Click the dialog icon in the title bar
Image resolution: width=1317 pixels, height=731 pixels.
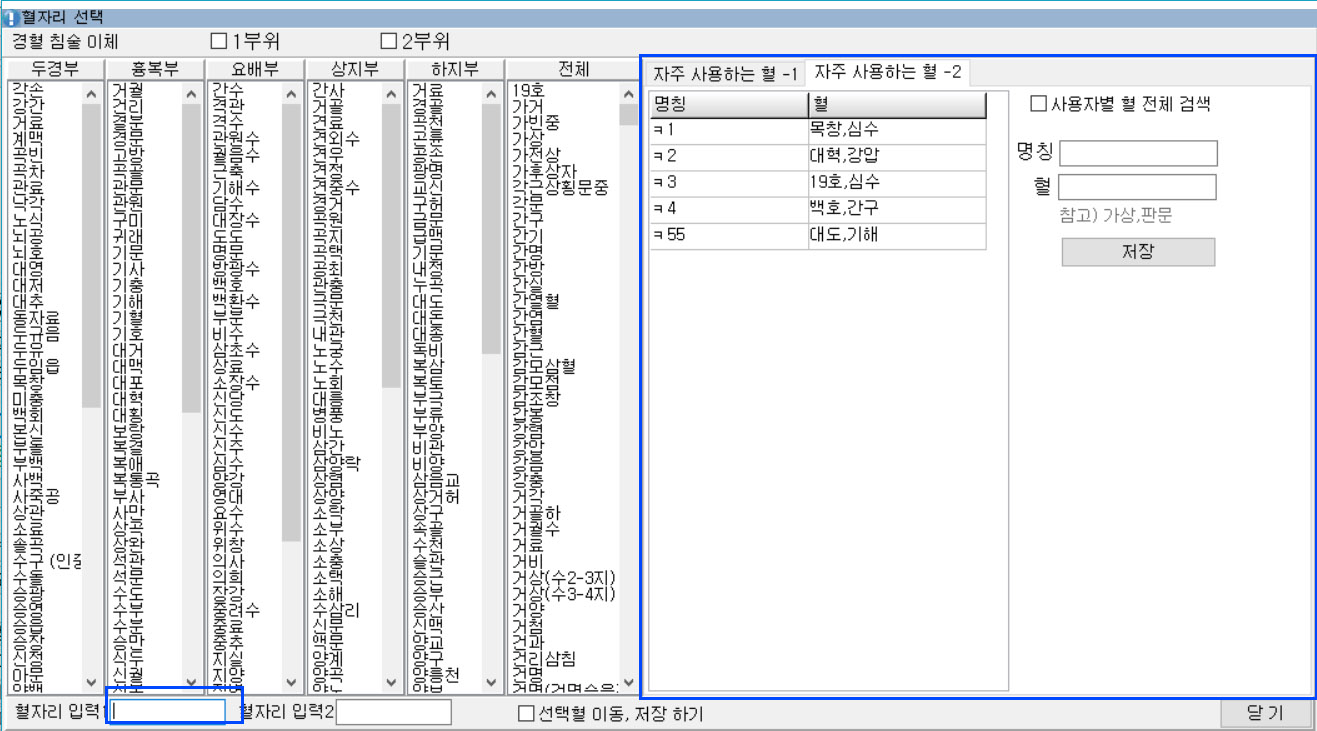[10, 17]
